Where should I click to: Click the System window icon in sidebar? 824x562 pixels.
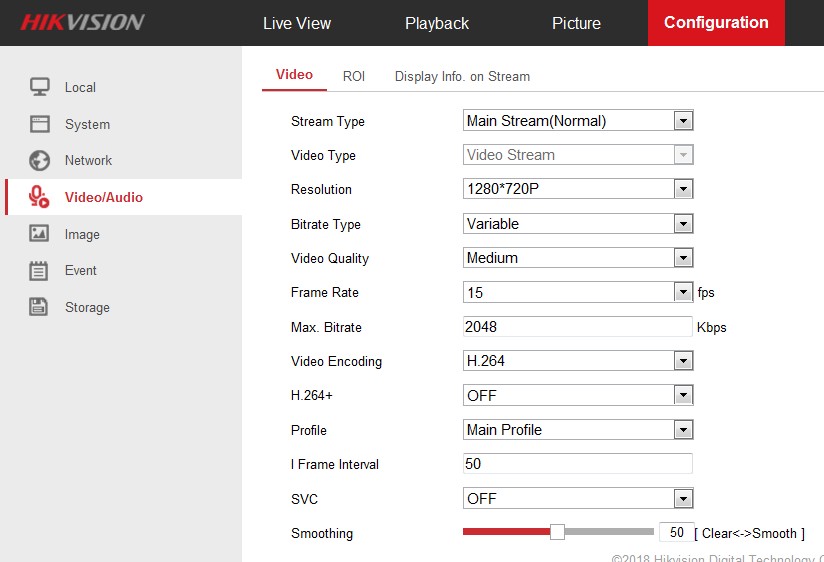point(39,124)
